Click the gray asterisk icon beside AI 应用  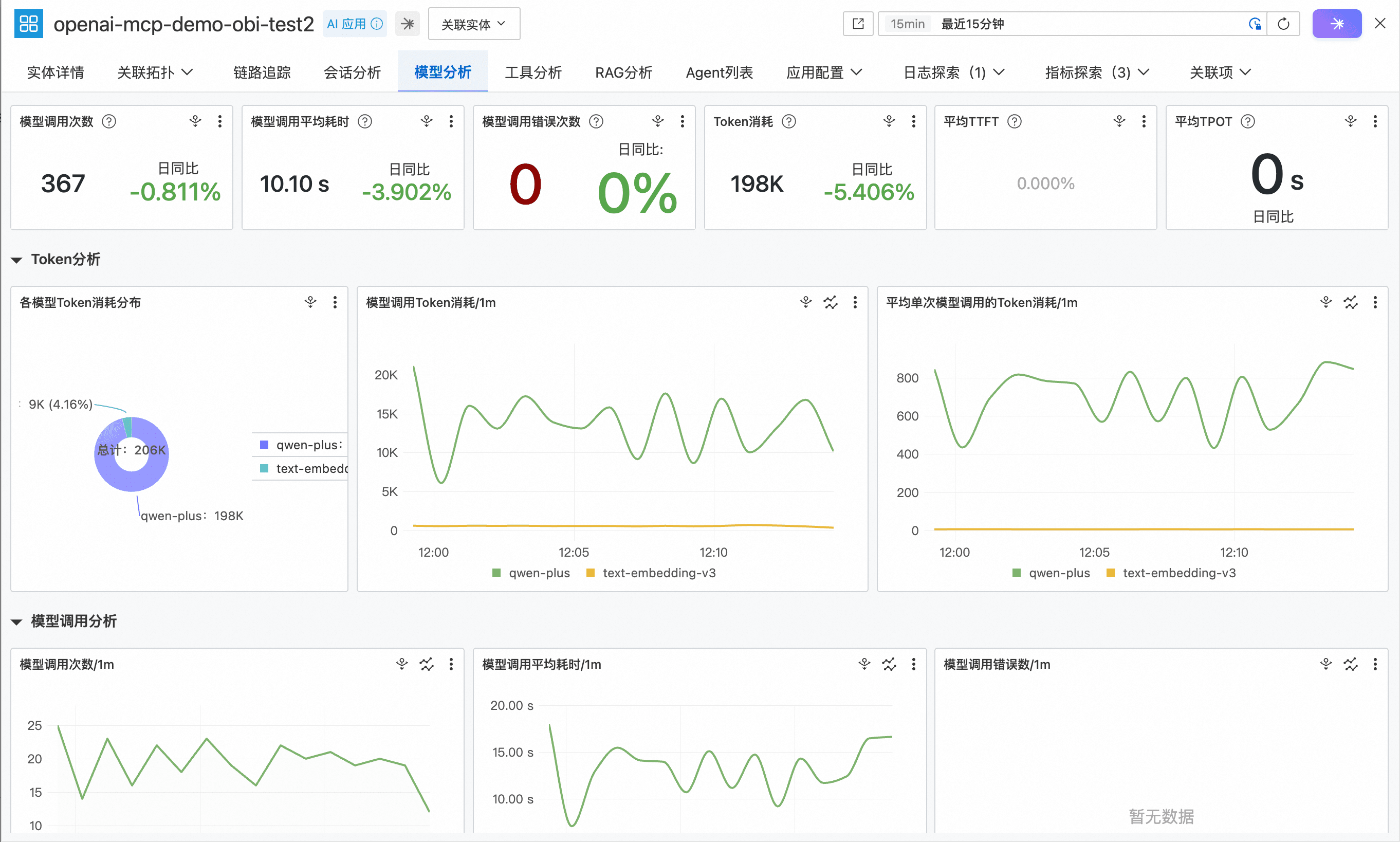click(407, 24)
